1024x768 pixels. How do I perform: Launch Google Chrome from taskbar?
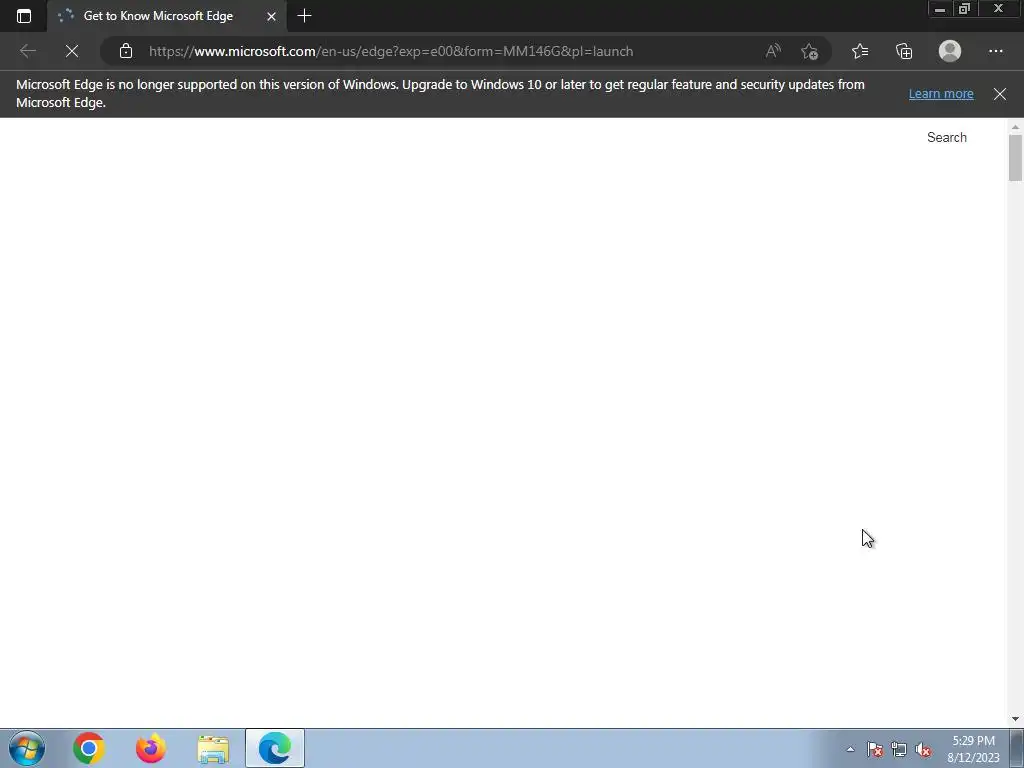(89, 748)
